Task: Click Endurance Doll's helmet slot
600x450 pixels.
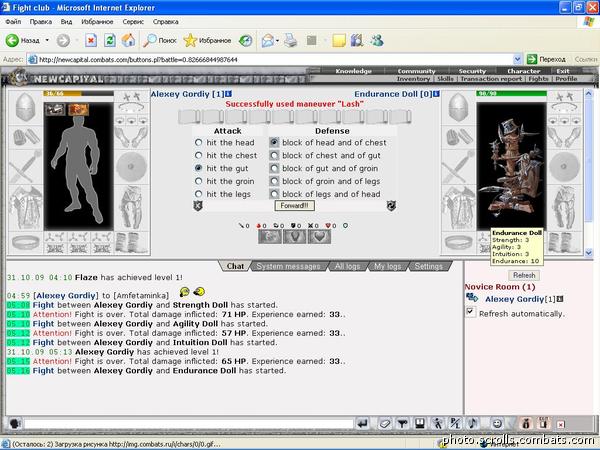Action: 458,108
